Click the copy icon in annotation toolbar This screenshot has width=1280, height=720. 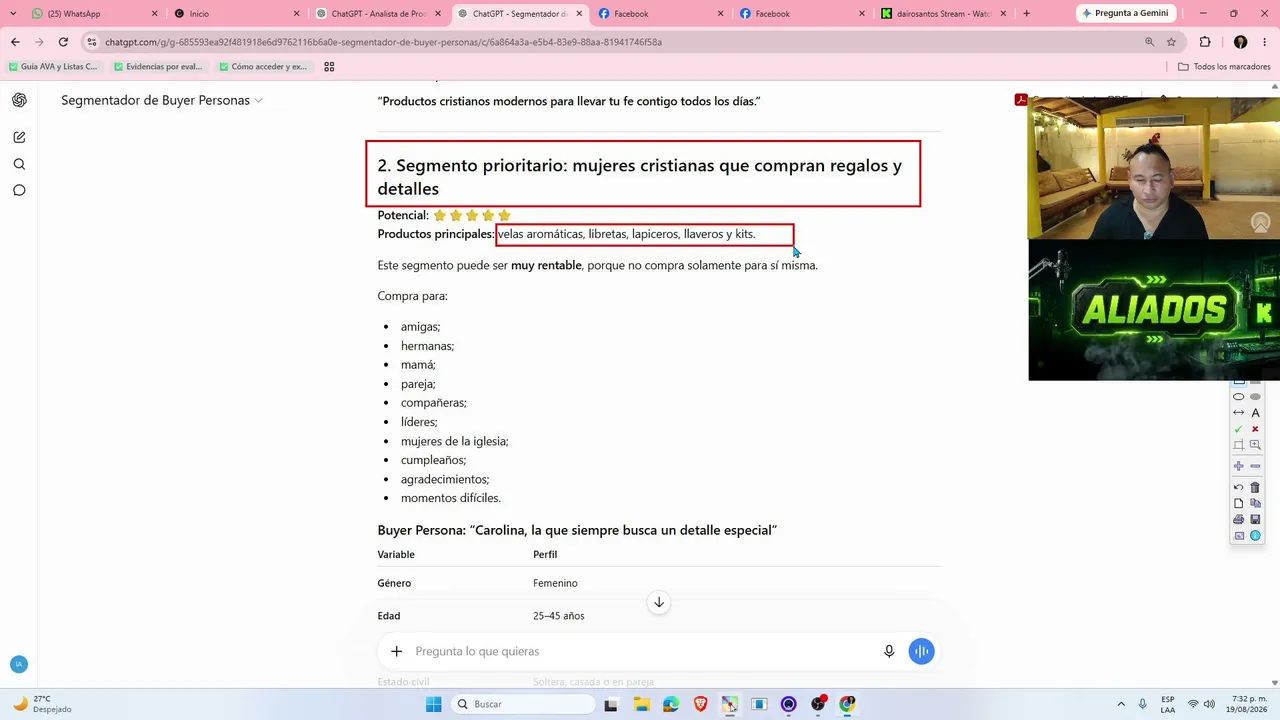click(x=1255, y=503)
